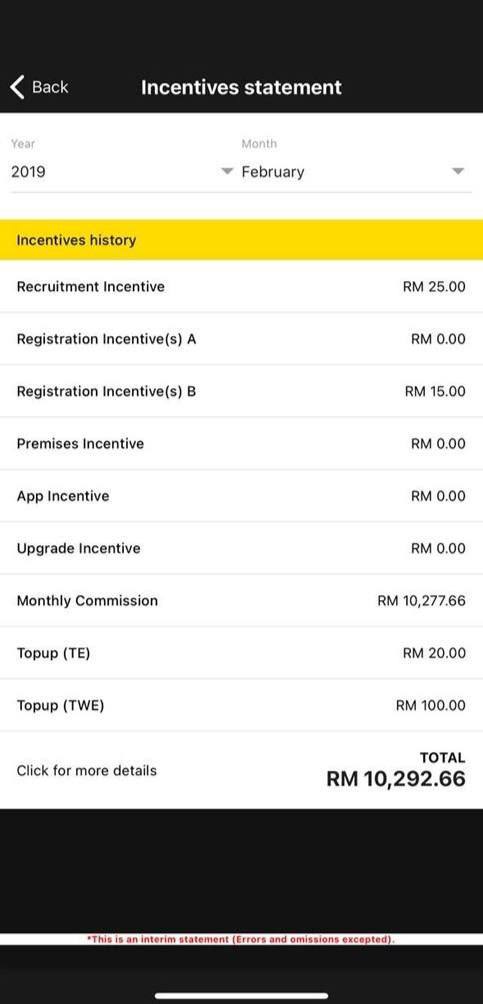483x1004 pixels.
Task: Open the Recruitment Incentive row
Action: click(x=242, y=287)
